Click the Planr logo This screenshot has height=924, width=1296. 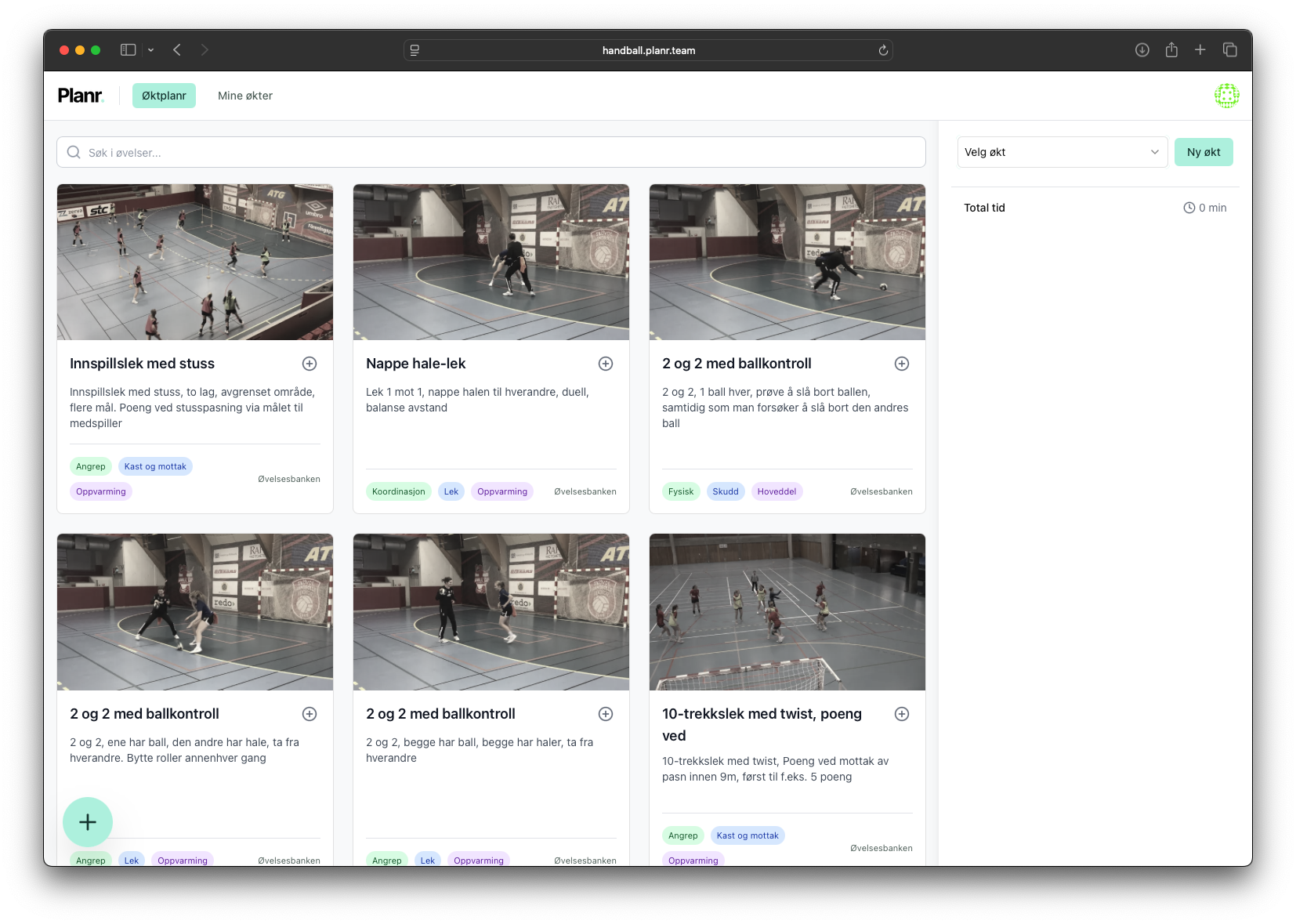pyautogui.click(x=81, y=96)
